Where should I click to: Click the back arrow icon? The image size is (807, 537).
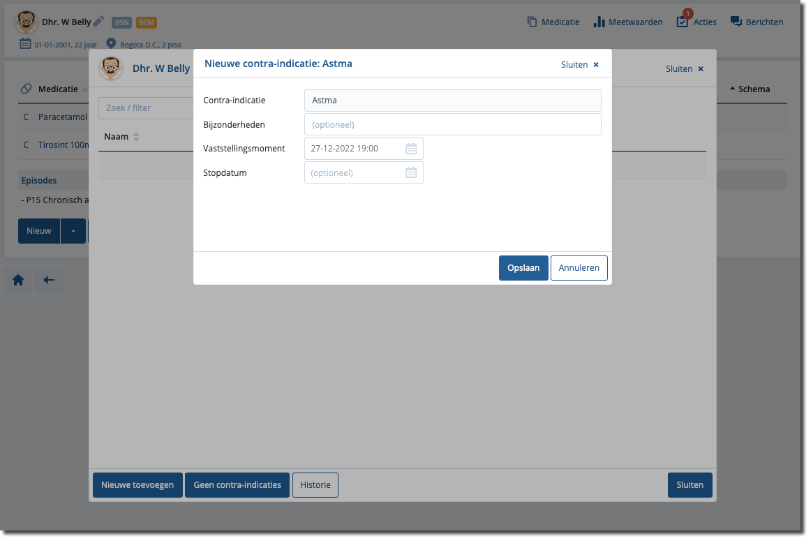point(48,281)
